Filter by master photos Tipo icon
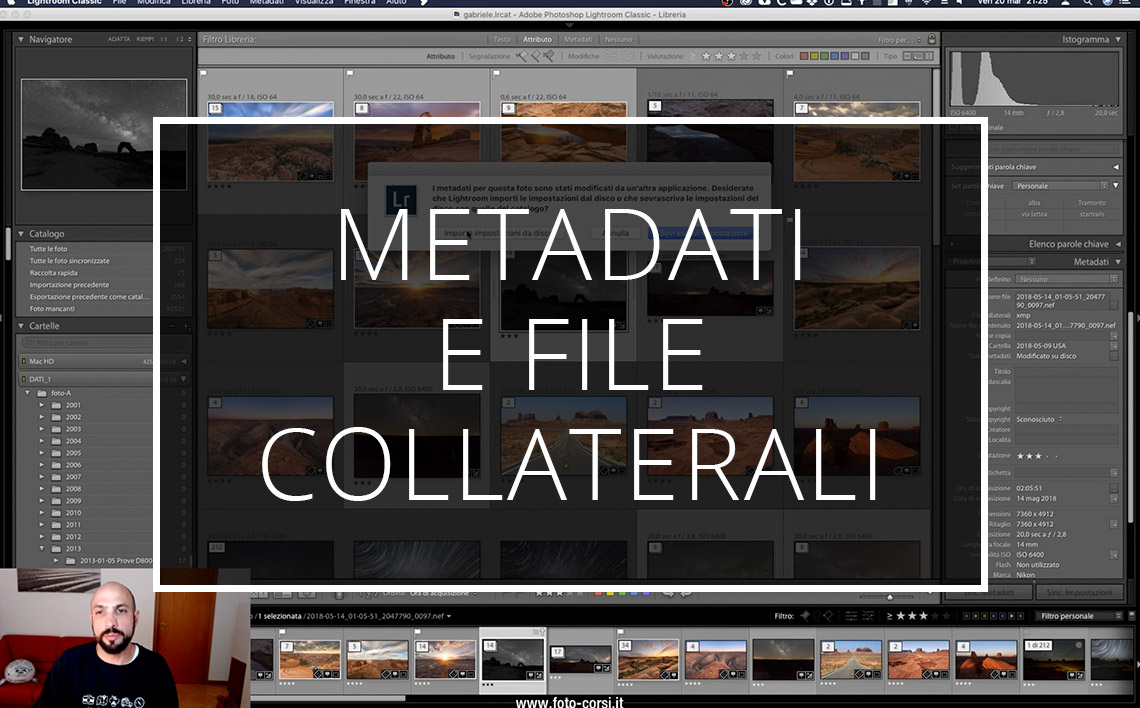 coord(907,56)
